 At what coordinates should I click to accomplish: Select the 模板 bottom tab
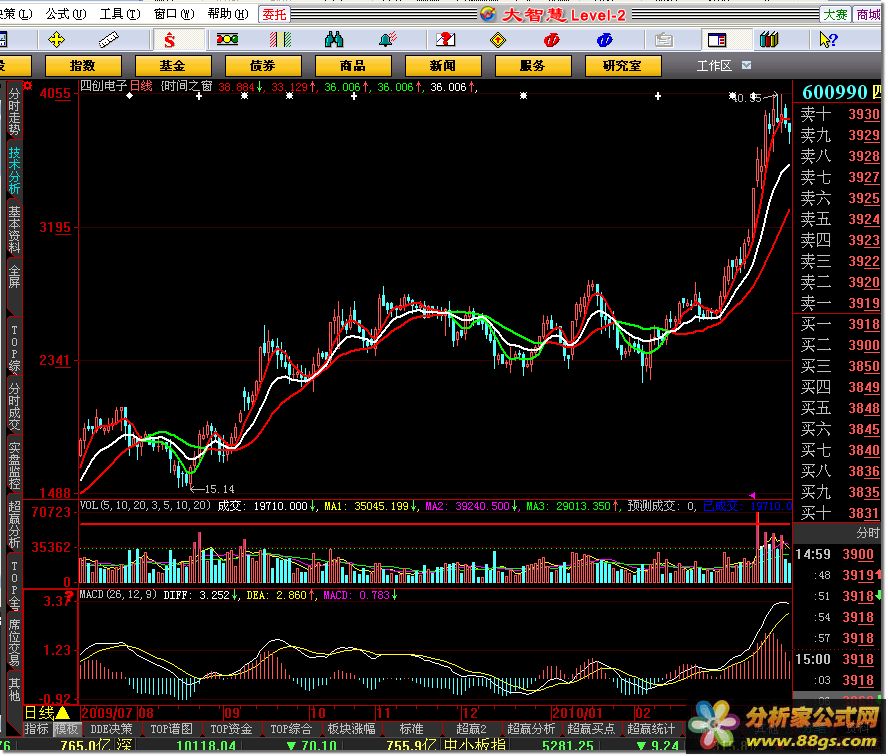pos(66,729)
